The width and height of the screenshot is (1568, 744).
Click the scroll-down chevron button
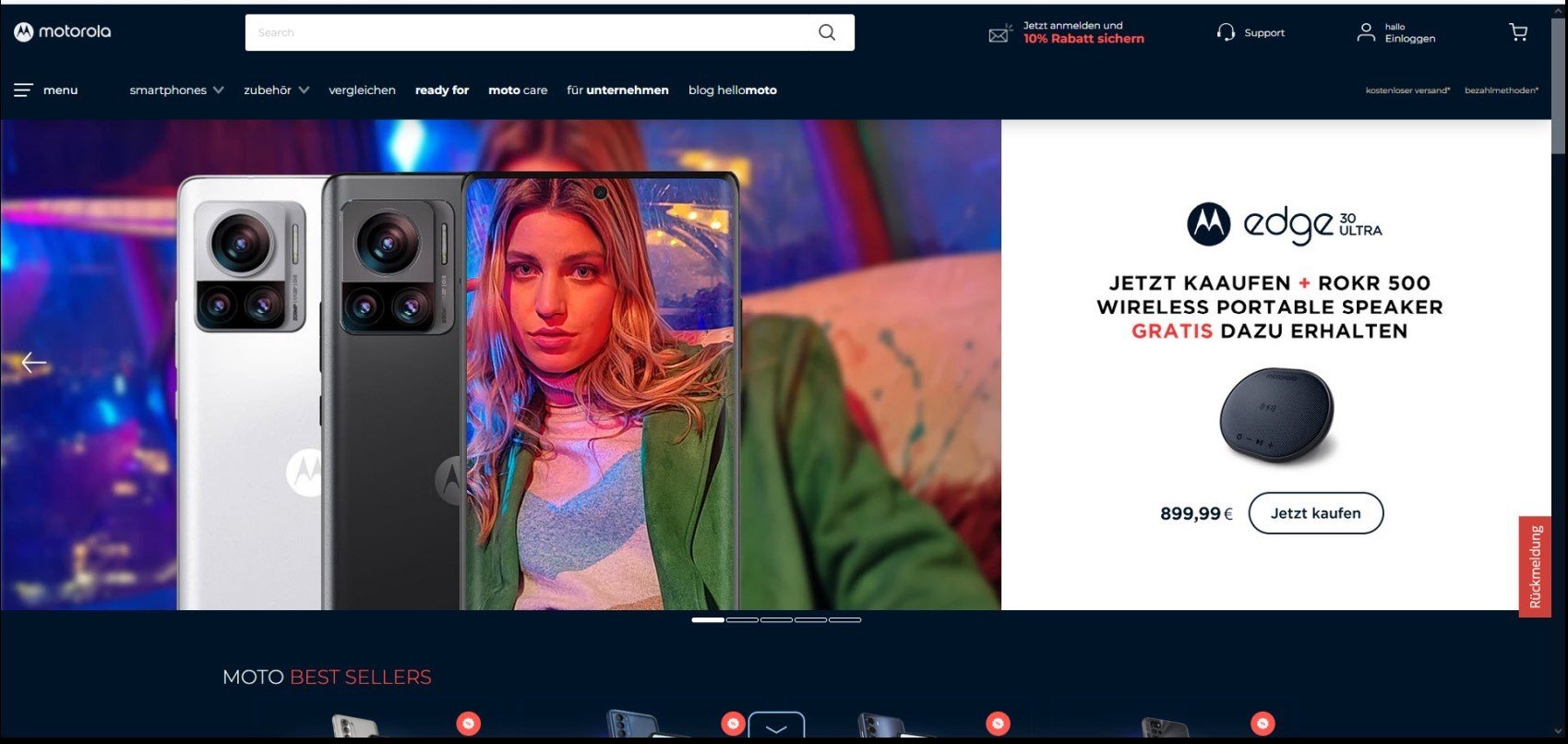point(776,727)
